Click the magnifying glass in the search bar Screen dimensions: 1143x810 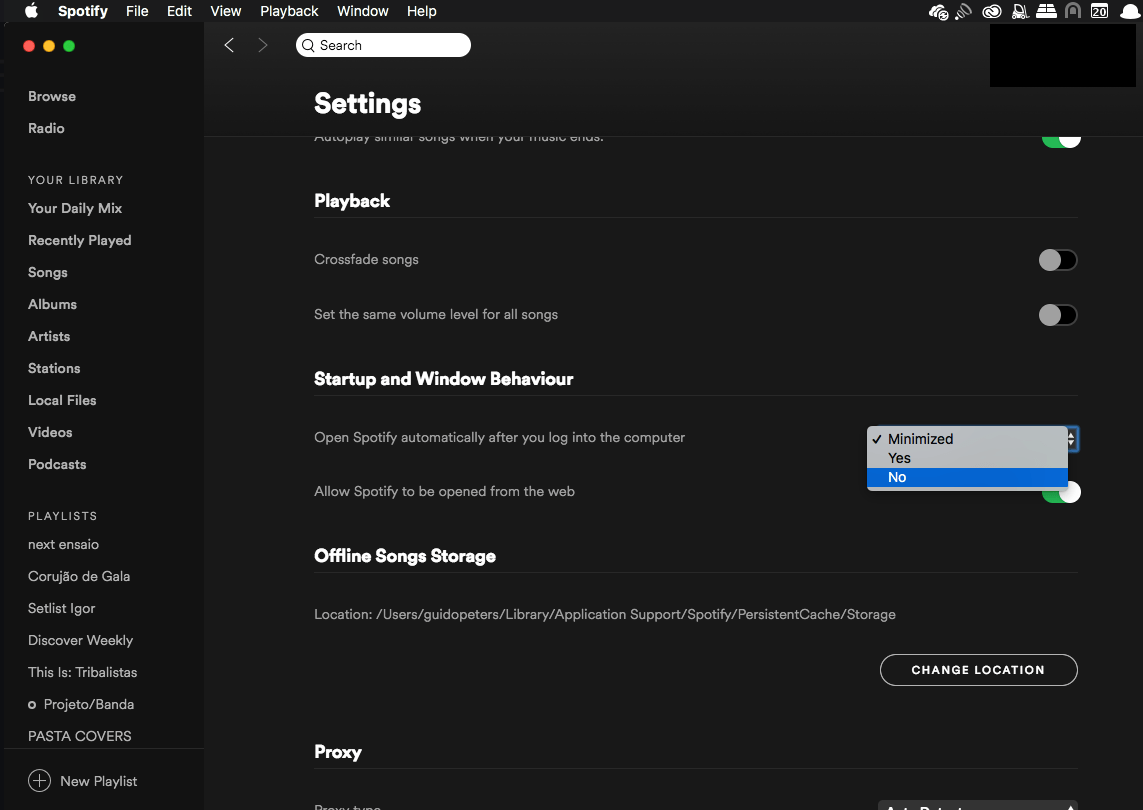[310, 45]
